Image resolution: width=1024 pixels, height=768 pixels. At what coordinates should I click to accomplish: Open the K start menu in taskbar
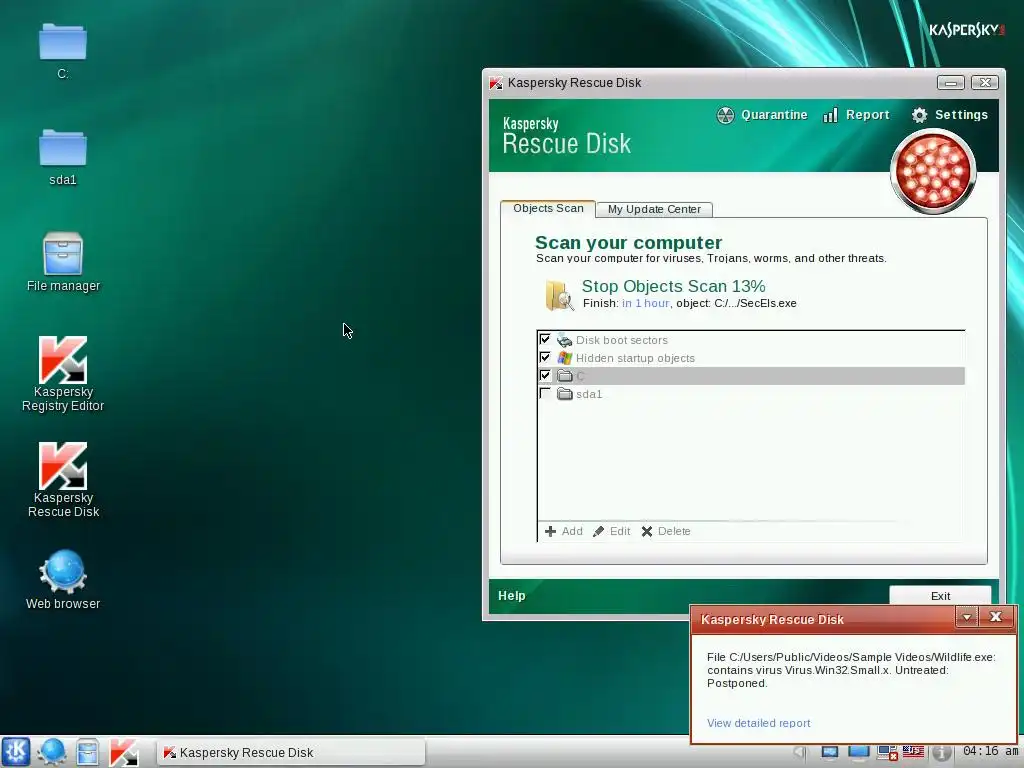(x=16, y=752)
